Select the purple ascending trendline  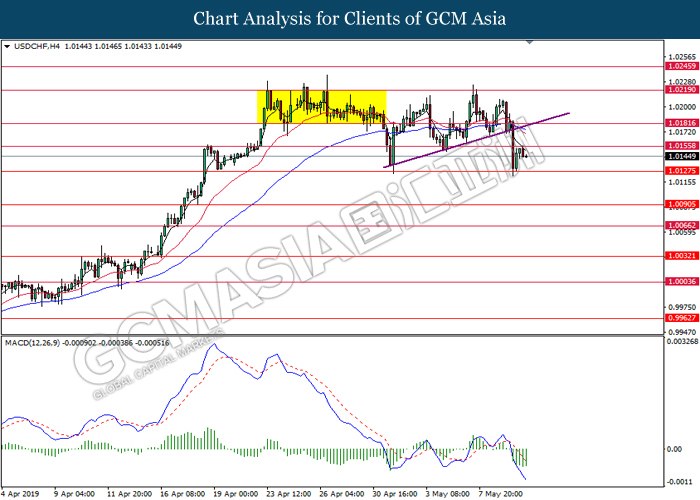[476, 140]
